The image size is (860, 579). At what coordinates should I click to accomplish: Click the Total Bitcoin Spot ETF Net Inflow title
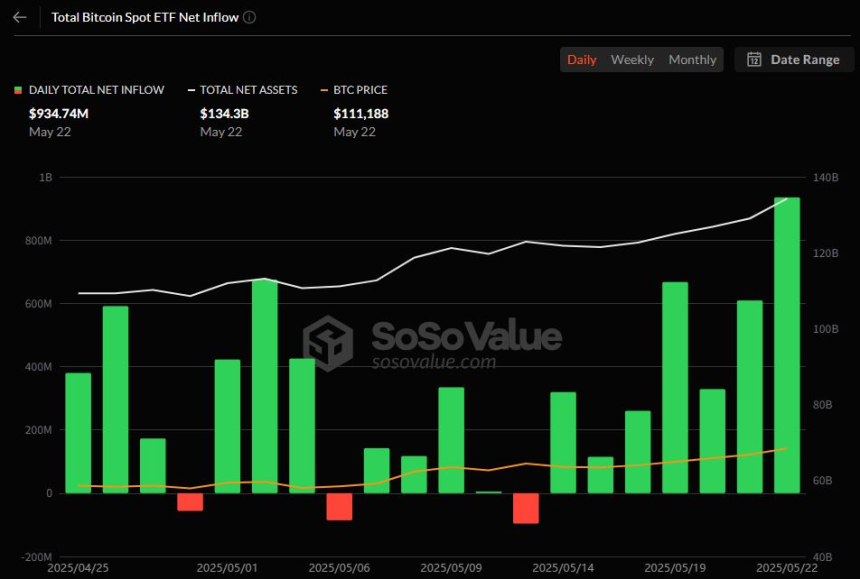click(145, 18)
